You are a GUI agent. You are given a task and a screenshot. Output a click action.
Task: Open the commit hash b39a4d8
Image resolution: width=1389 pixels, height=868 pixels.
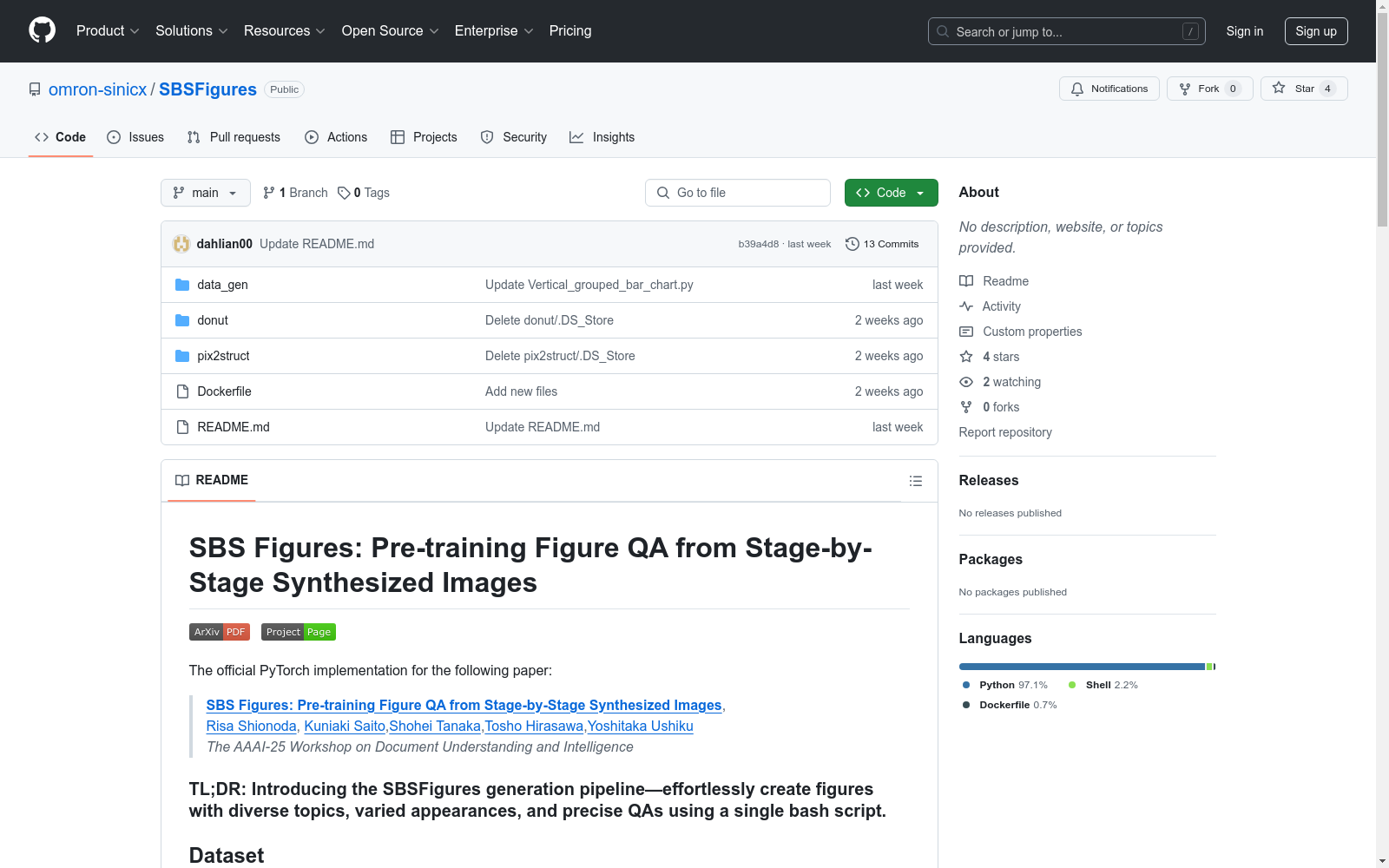point(759,244)
